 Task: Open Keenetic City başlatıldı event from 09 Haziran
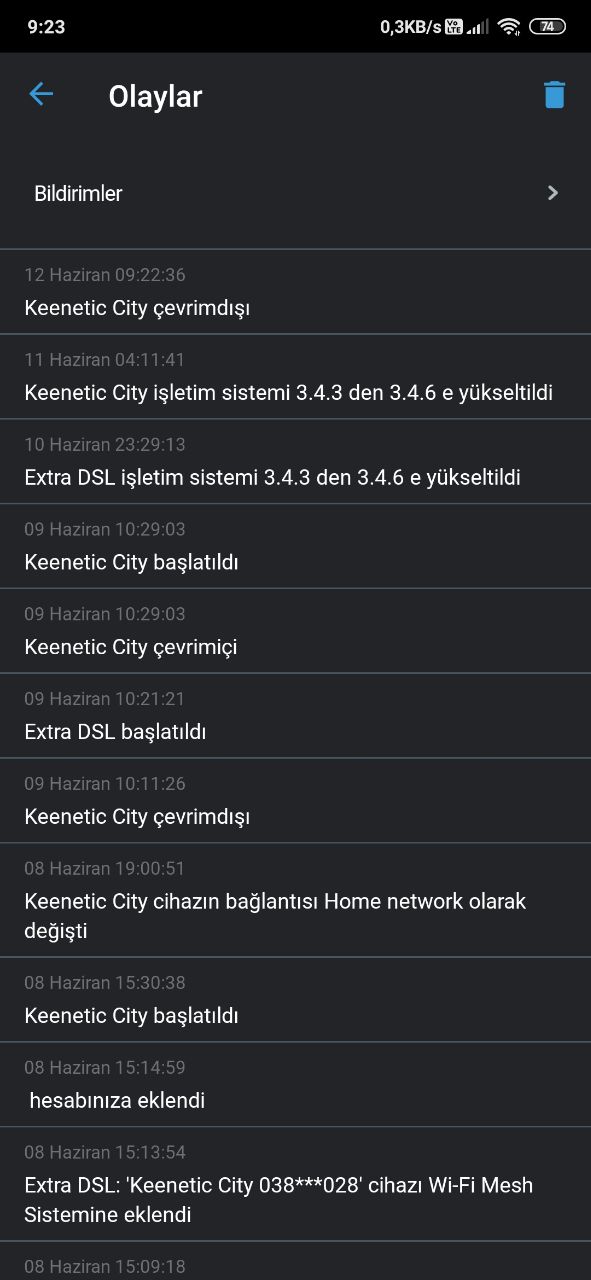pyautogui.click(x=295, y=547)
